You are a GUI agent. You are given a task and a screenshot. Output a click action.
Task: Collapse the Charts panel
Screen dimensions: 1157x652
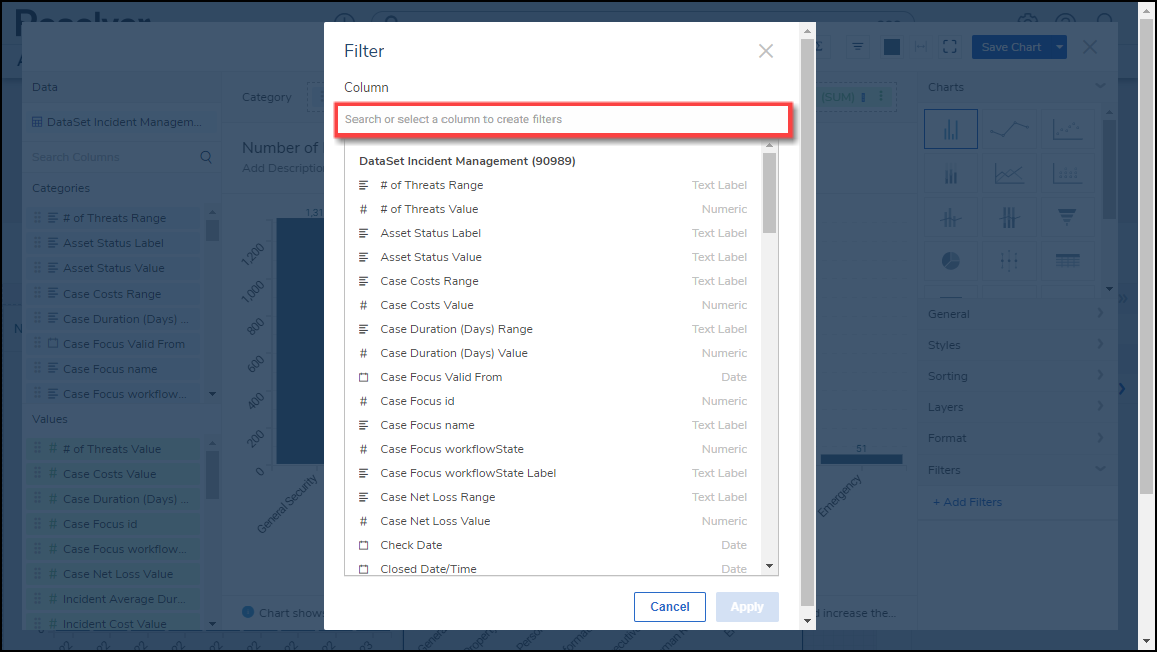click(x=1101, y=87)
